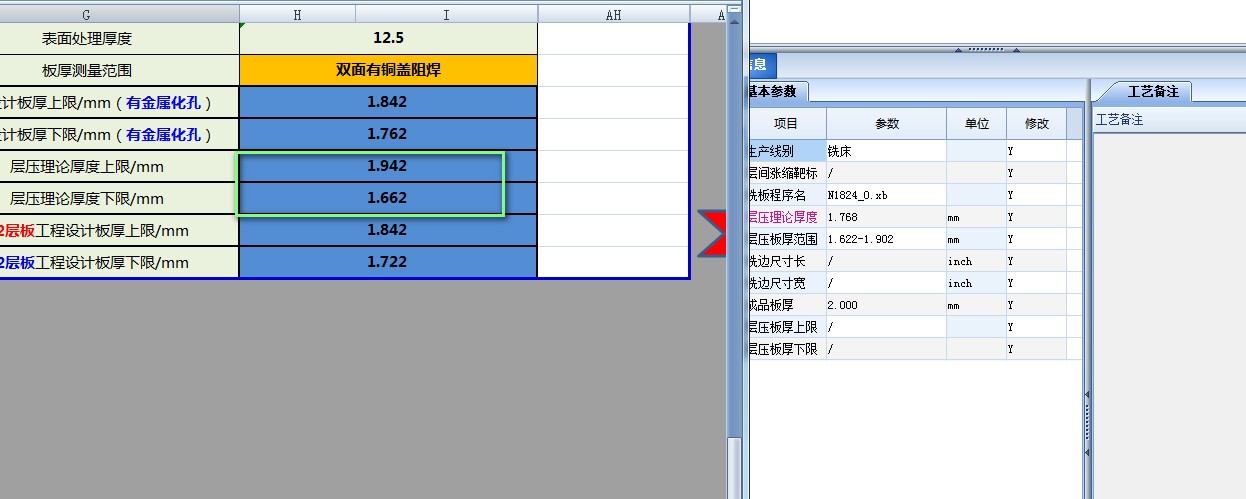Screen dimensions: 1246x499
Task: Click the 单位 column header
Action: pos(976,124)
